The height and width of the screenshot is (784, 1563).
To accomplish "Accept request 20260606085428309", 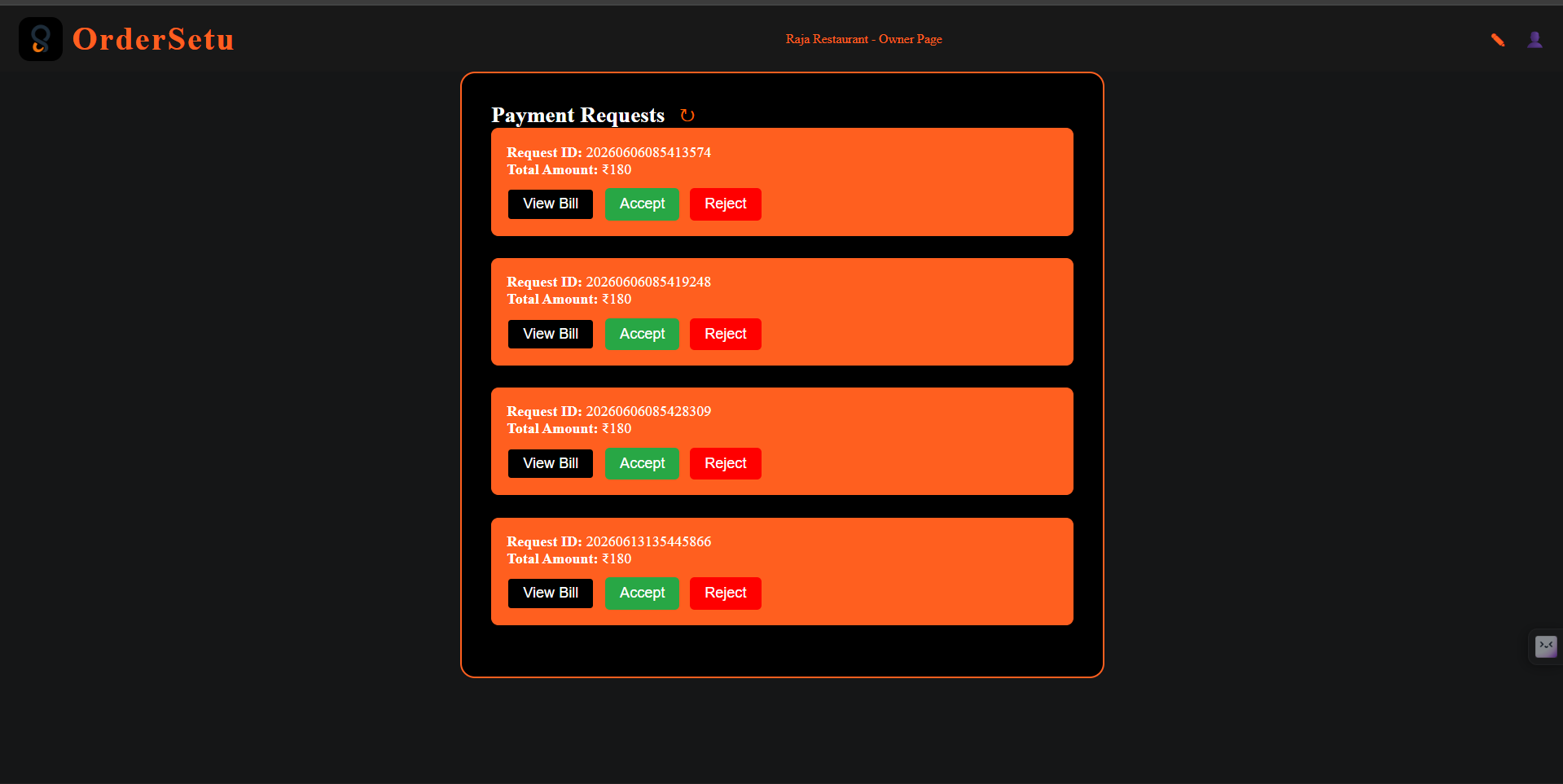I will coord(642,463).
